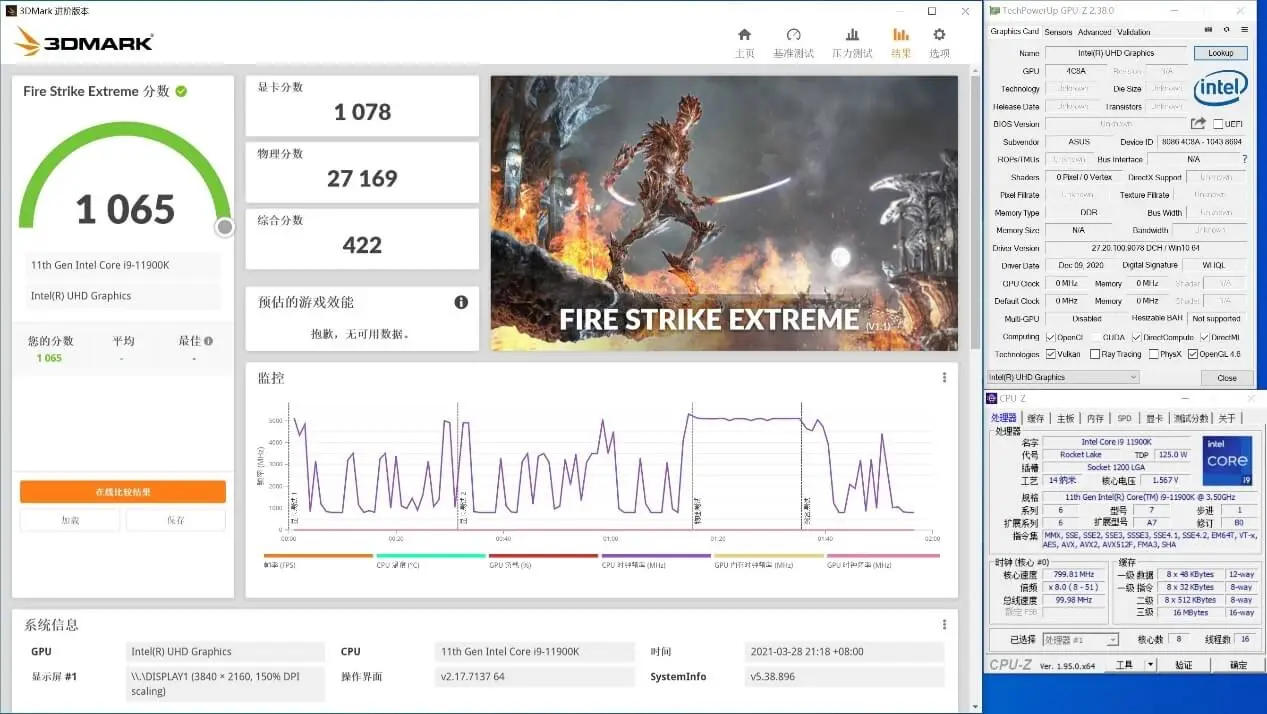This screenshot has height=714, width=1267.
Task: Click the grey knob on the score gauge
Action: (x=225, y=227)
